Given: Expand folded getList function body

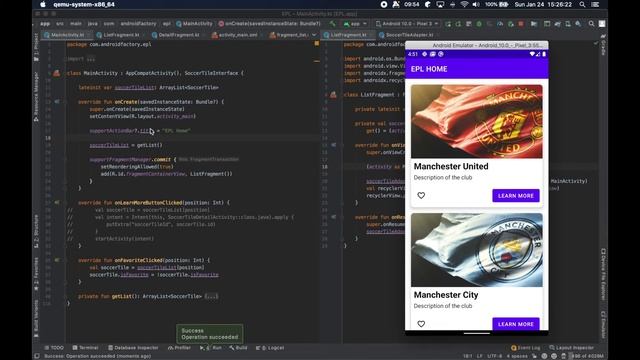Looking at the screenshot, I should [x=211, y=296].
